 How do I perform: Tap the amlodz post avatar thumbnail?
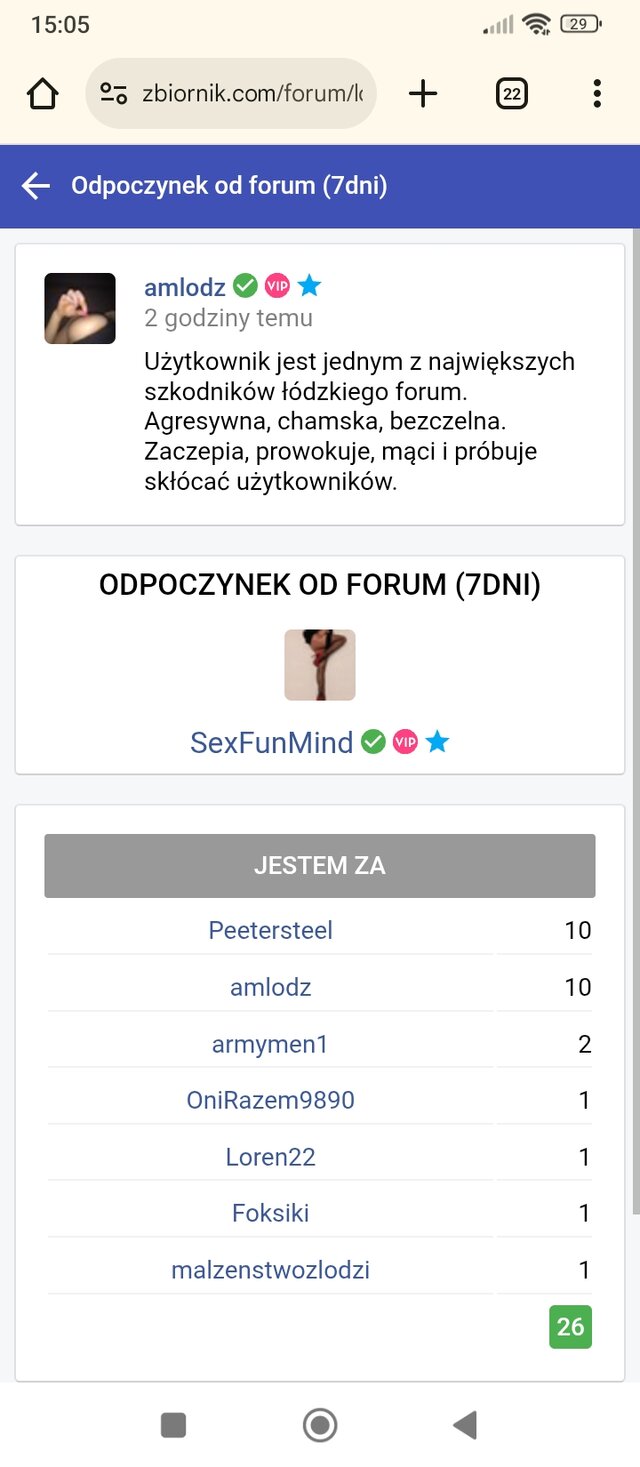(80, 308)
